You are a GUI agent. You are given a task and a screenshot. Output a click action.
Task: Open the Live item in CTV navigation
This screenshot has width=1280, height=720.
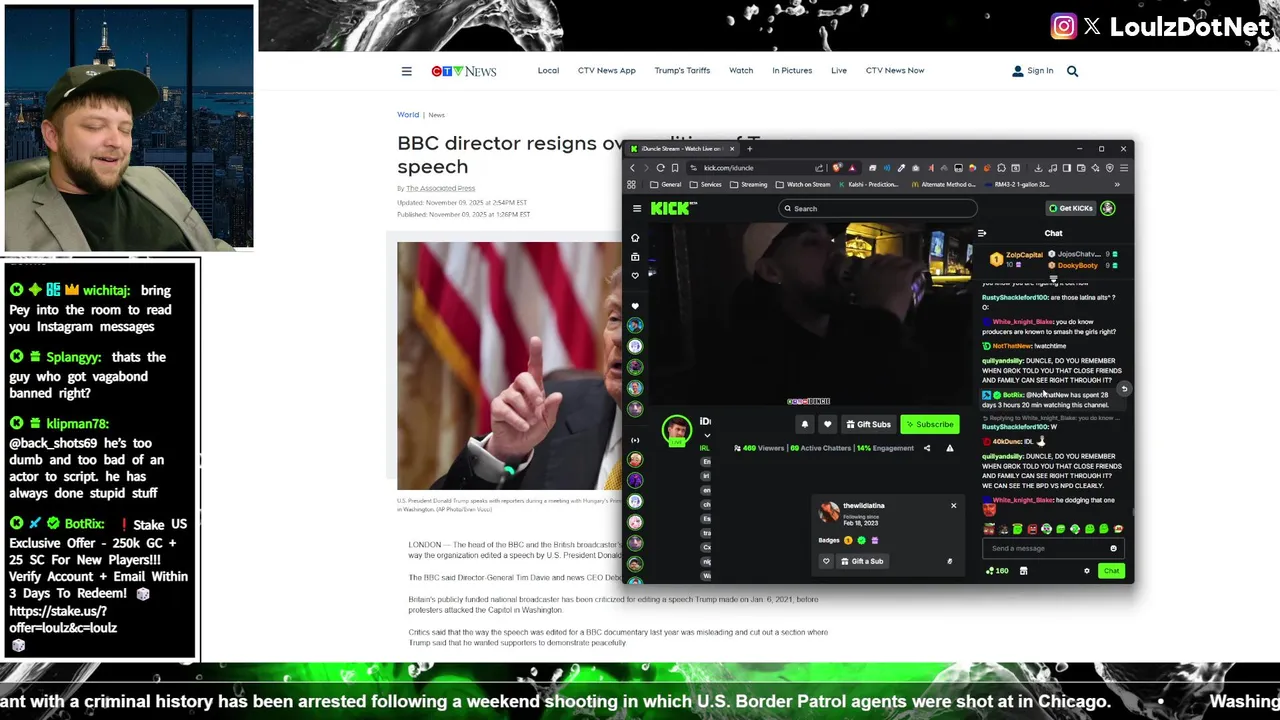click(x=839, y=71)
